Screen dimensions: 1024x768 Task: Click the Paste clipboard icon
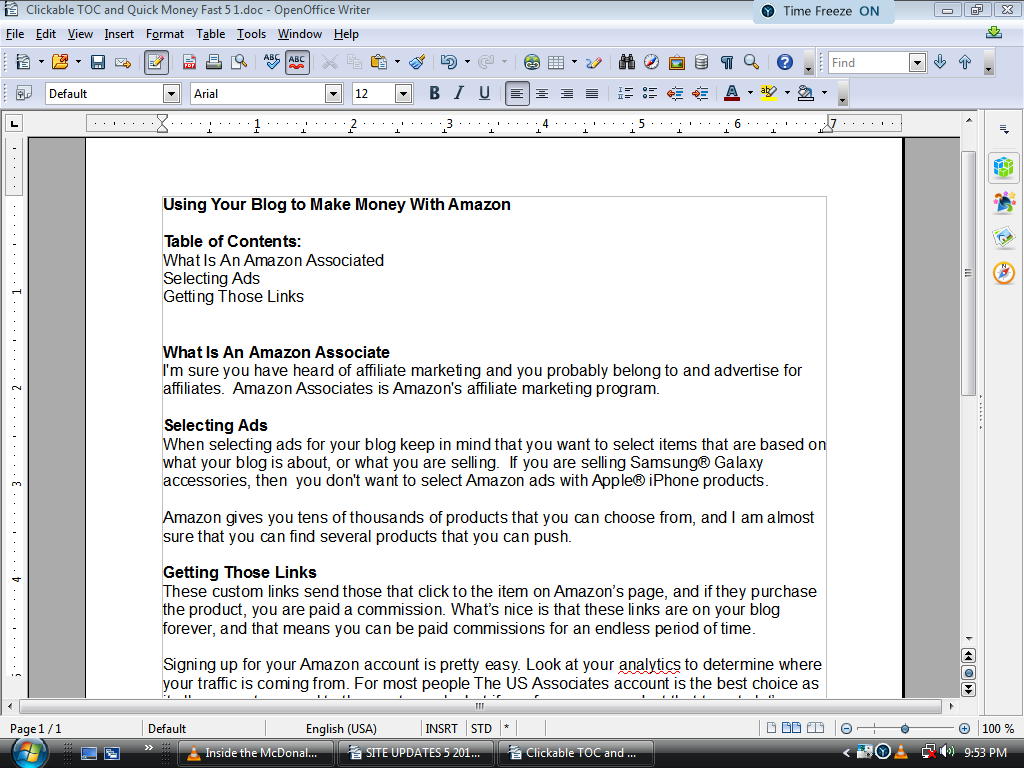point(379,62)
